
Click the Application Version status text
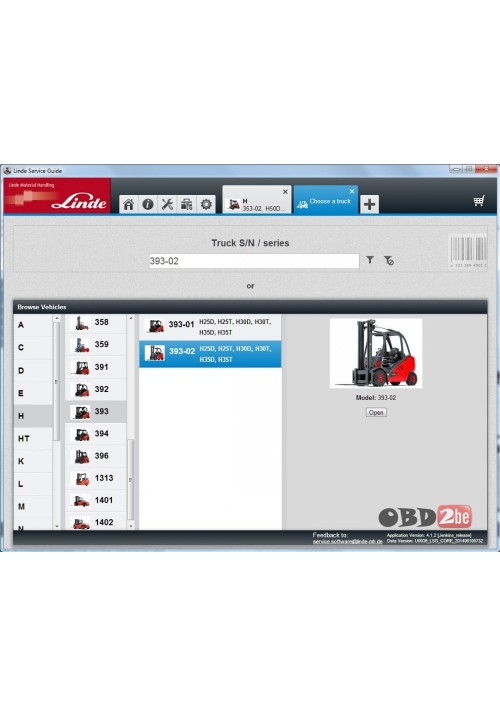[x=429, y=535]
